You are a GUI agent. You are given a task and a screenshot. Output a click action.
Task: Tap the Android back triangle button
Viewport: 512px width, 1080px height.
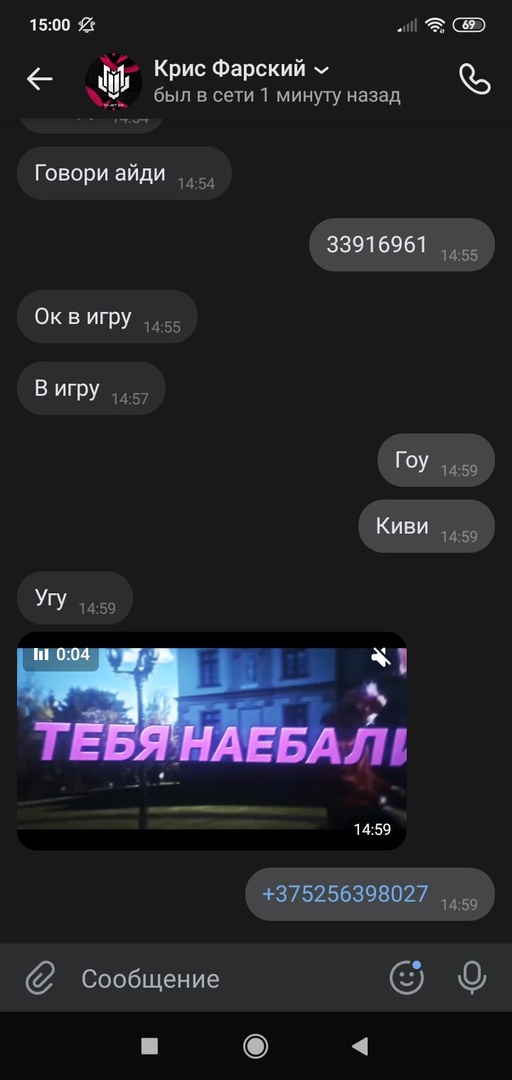click(360, 1046)
